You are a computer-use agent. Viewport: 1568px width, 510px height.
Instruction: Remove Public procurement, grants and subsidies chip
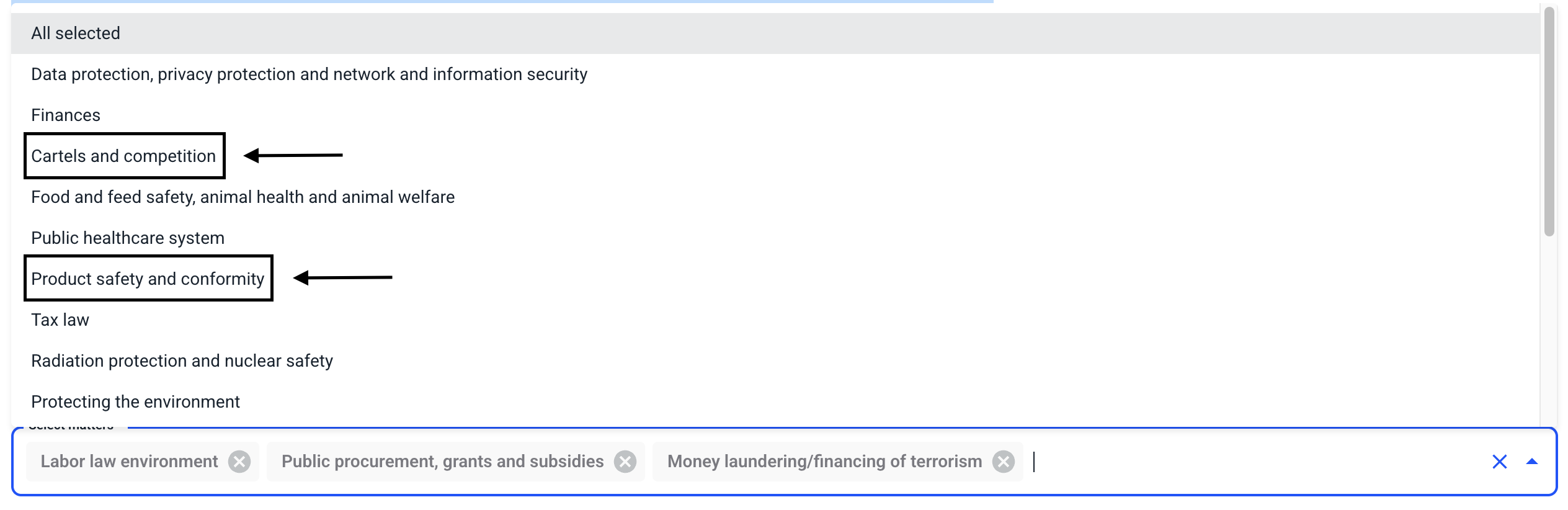[x=625, y=462]
